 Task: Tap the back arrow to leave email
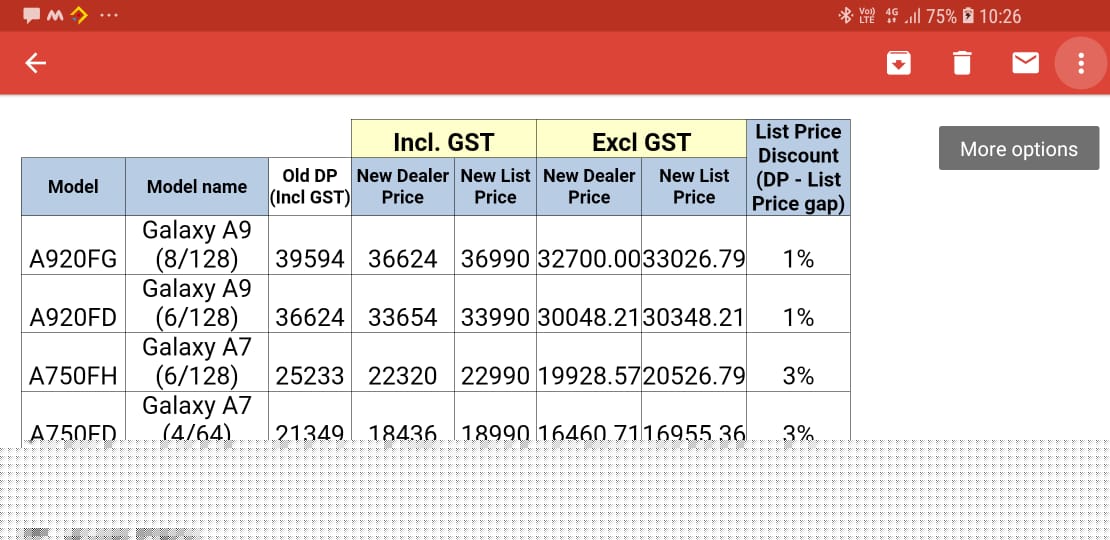click(36, 63)
